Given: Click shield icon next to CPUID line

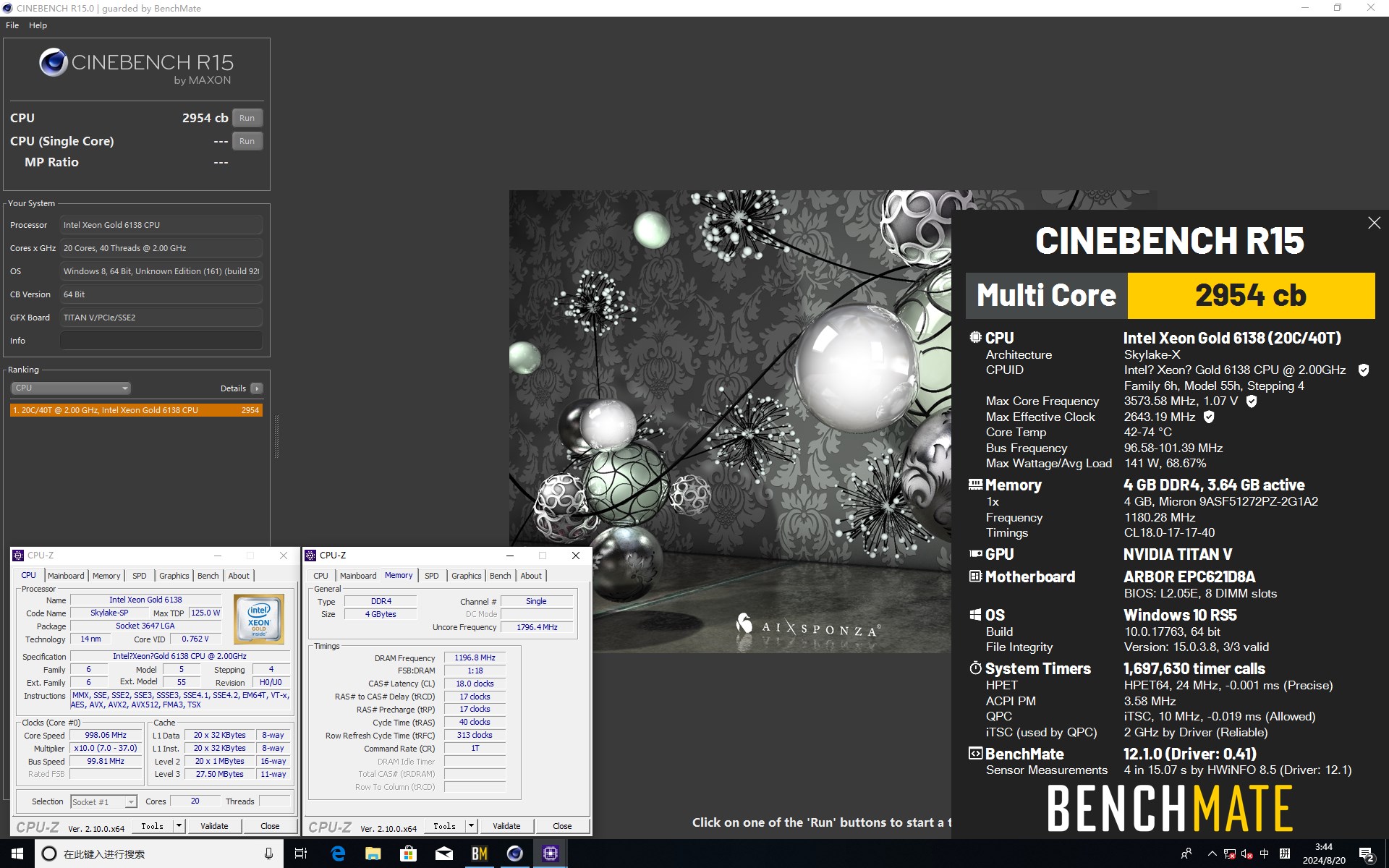Looking at the screenshot, I should [x=1364, y=370].
